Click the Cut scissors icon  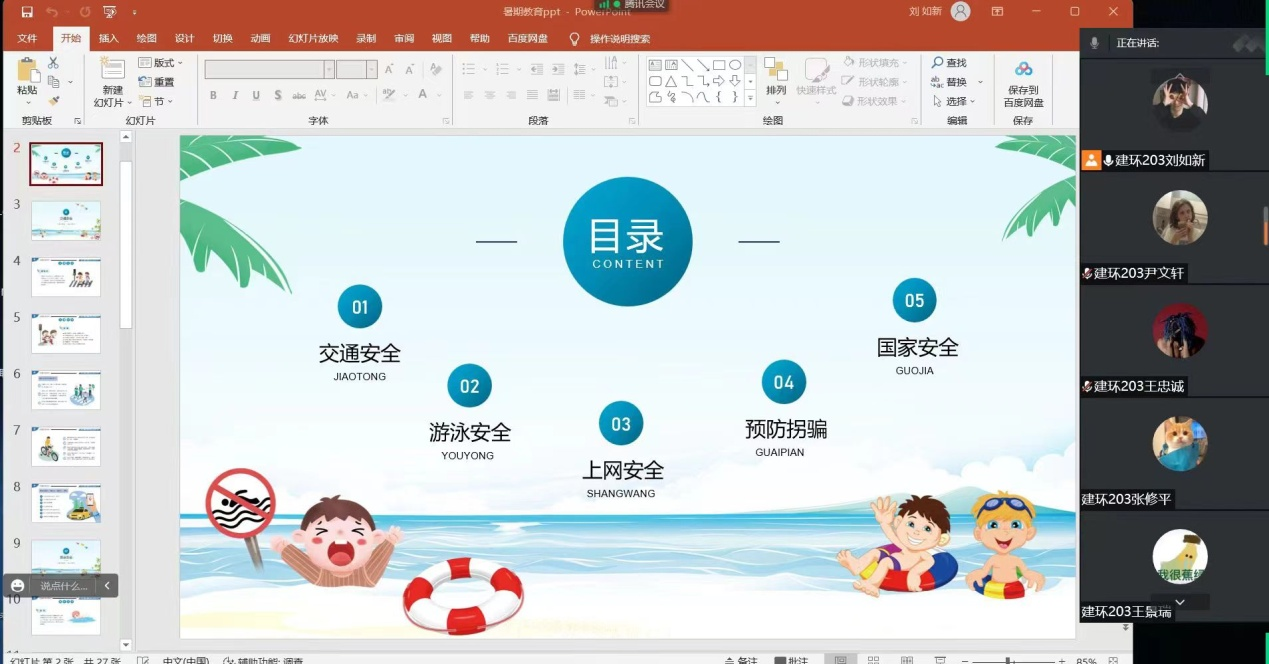pos(53,63)
